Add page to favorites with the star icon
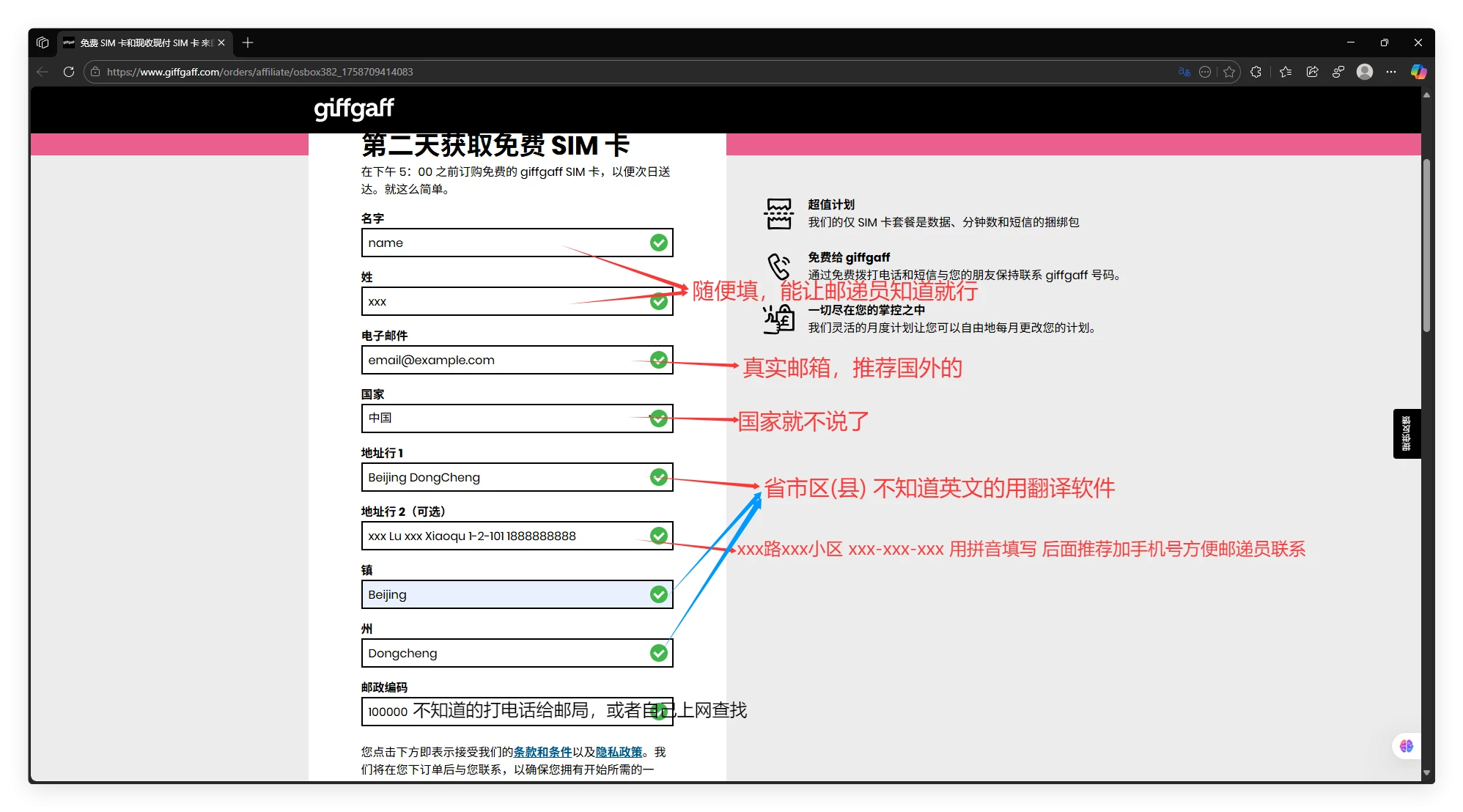 tap(1229, 72)
